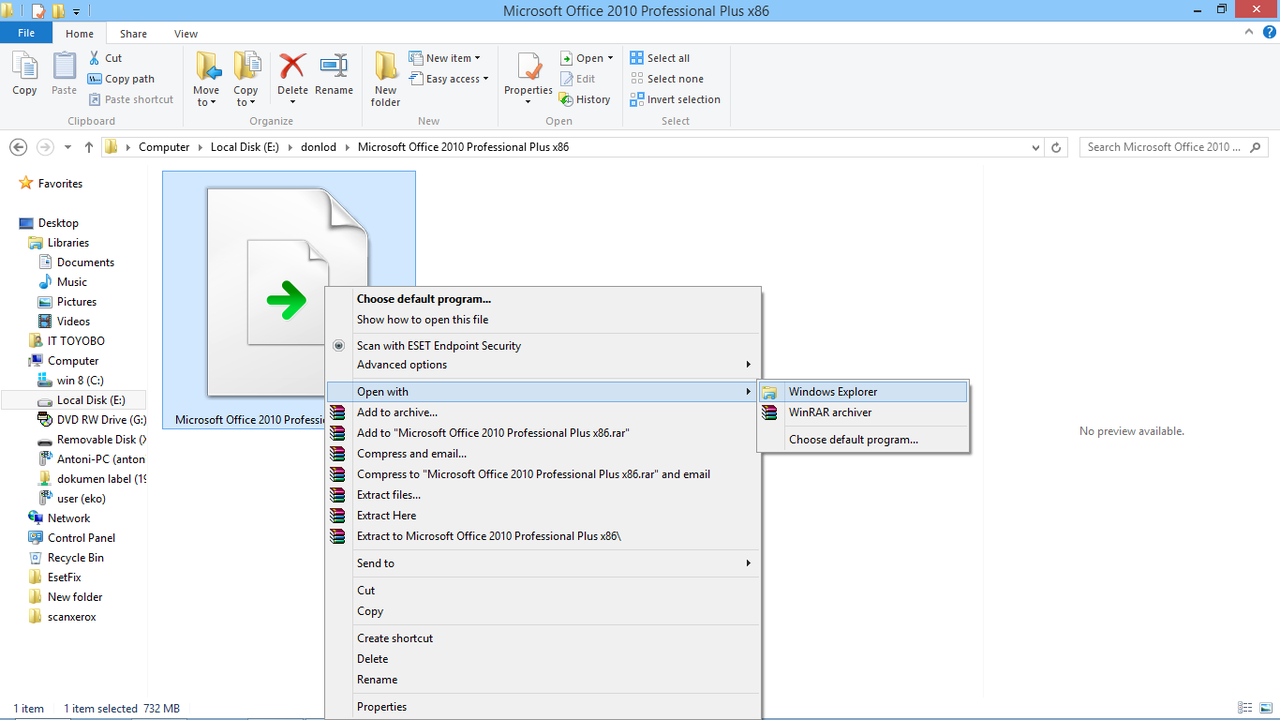Switch to details view status bar icon
Screen dimensions: 1280x720
(1245, 708)
